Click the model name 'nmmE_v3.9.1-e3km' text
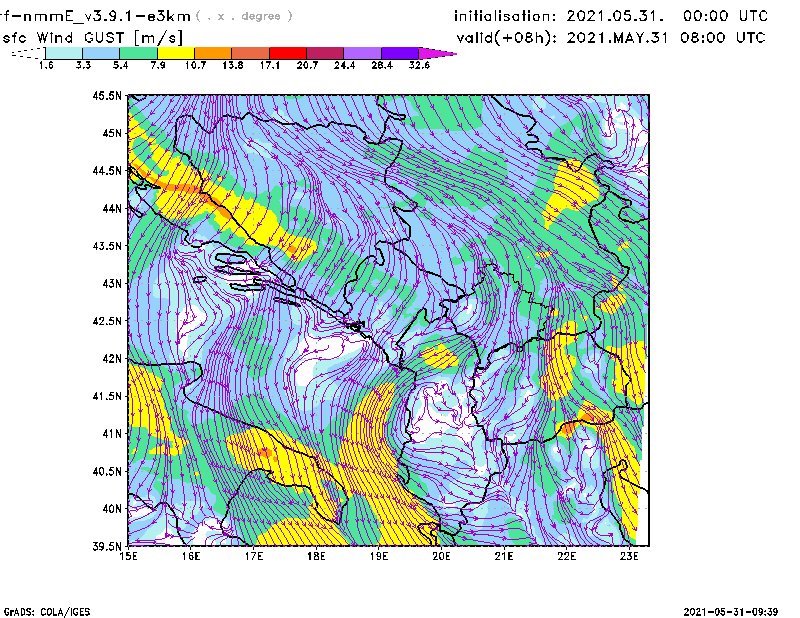The image size is (800, 618). point(106,16)
